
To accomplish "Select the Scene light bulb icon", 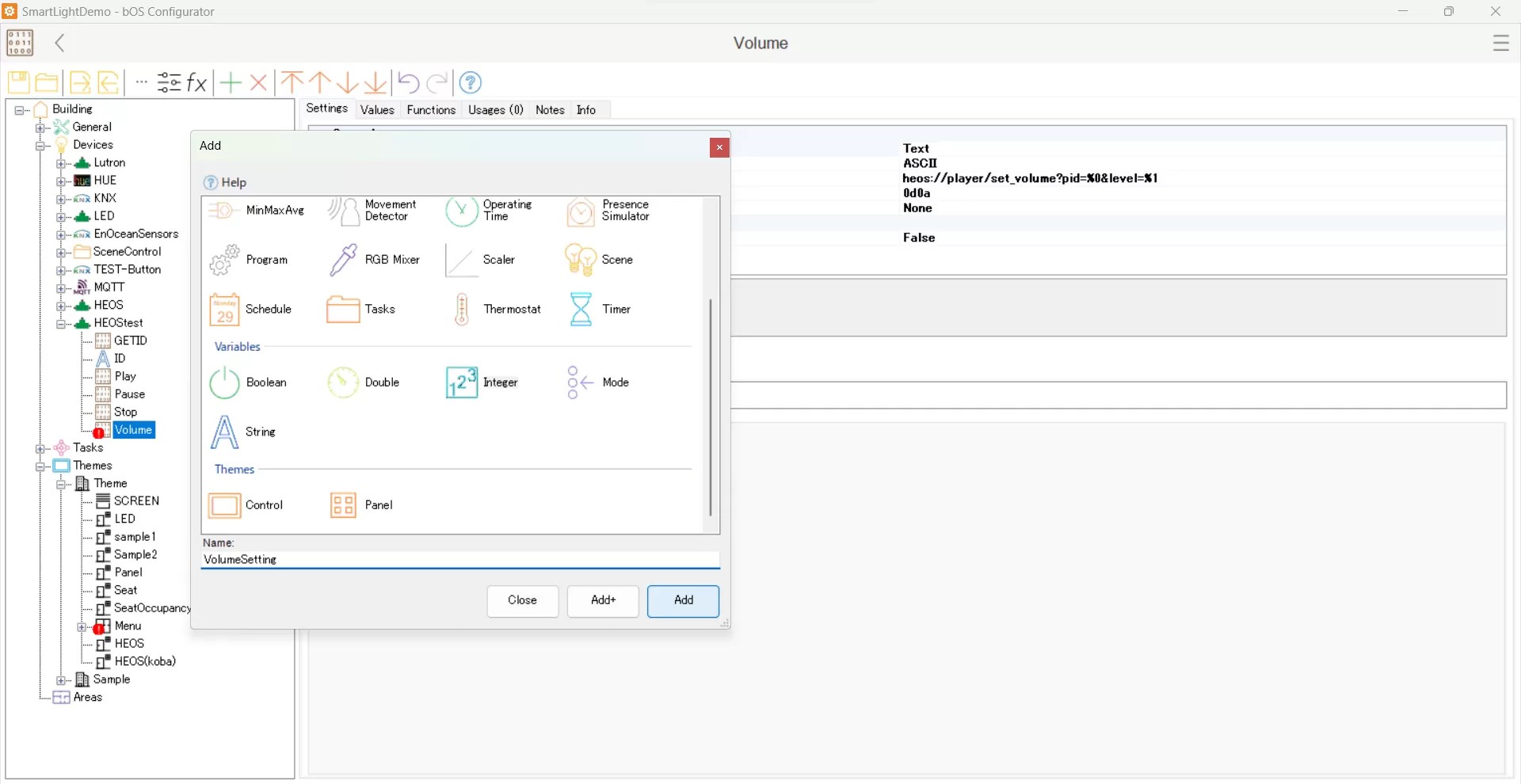I will [x=581, y=260].
